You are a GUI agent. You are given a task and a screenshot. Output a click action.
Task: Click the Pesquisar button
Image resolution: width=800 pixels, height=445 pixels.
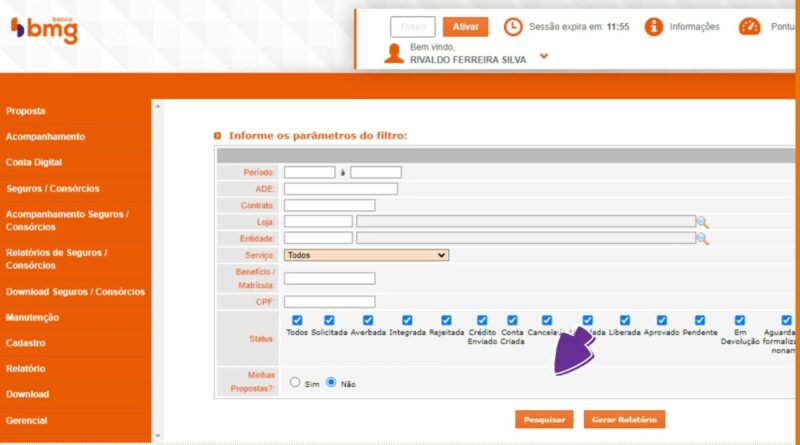click(x=545, y=420)
